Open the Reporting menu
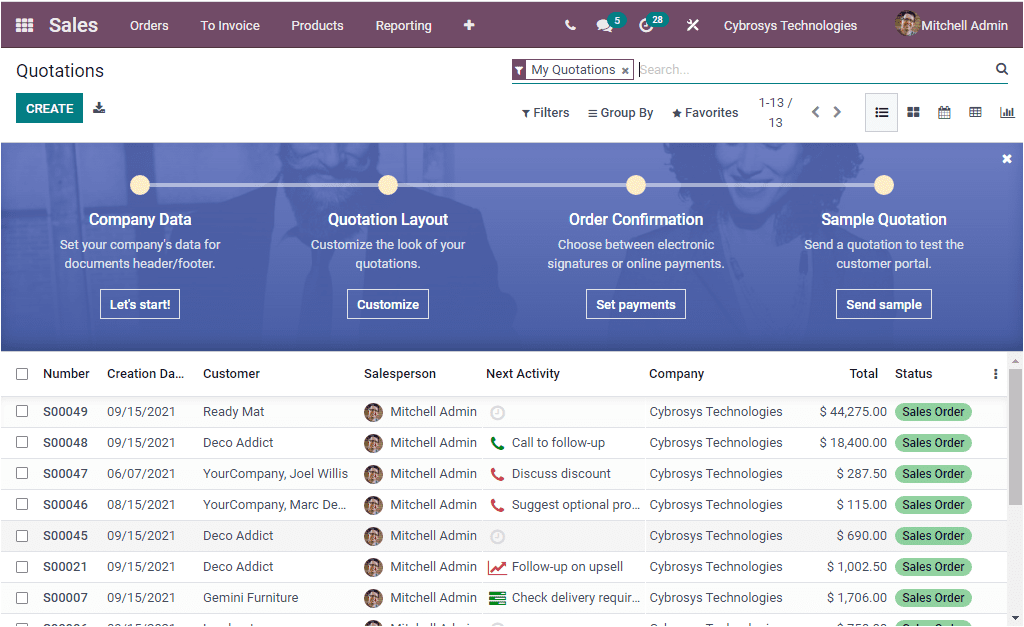This screenshot has height=627, width=1024. pos(403,25)
